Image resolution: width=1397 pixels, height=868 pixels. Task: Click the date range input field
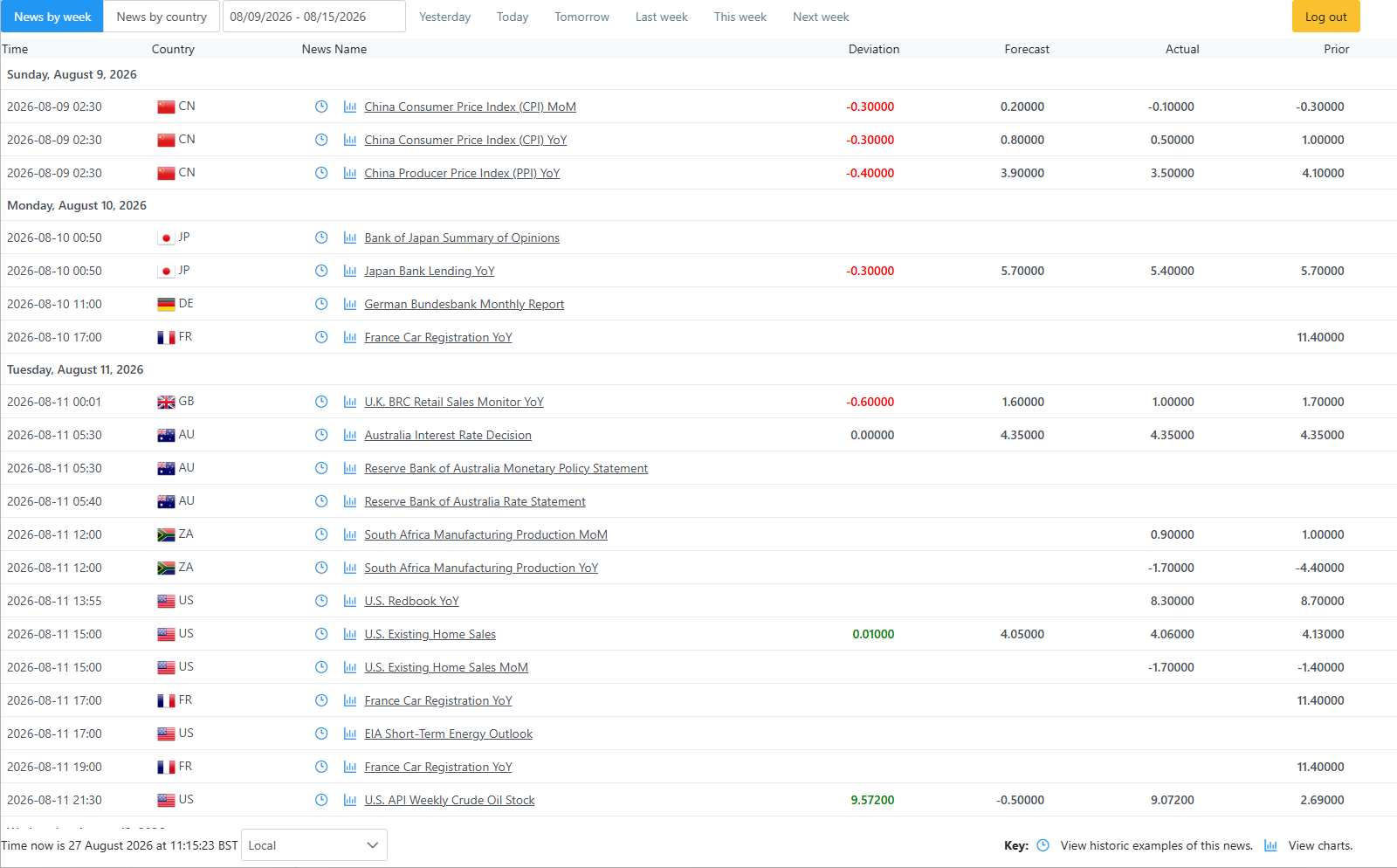click(x=314, y=17)
